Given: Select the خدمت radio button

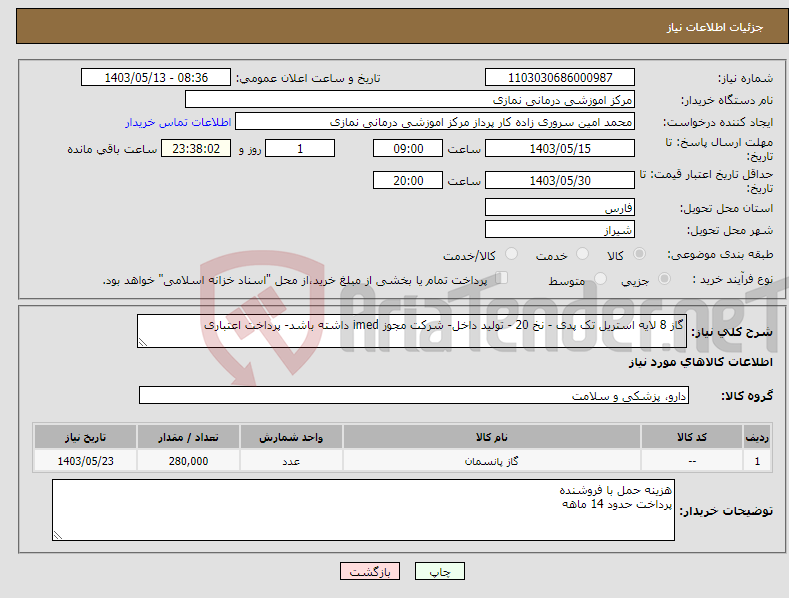Looking at the screenshot, I should 582,254.
